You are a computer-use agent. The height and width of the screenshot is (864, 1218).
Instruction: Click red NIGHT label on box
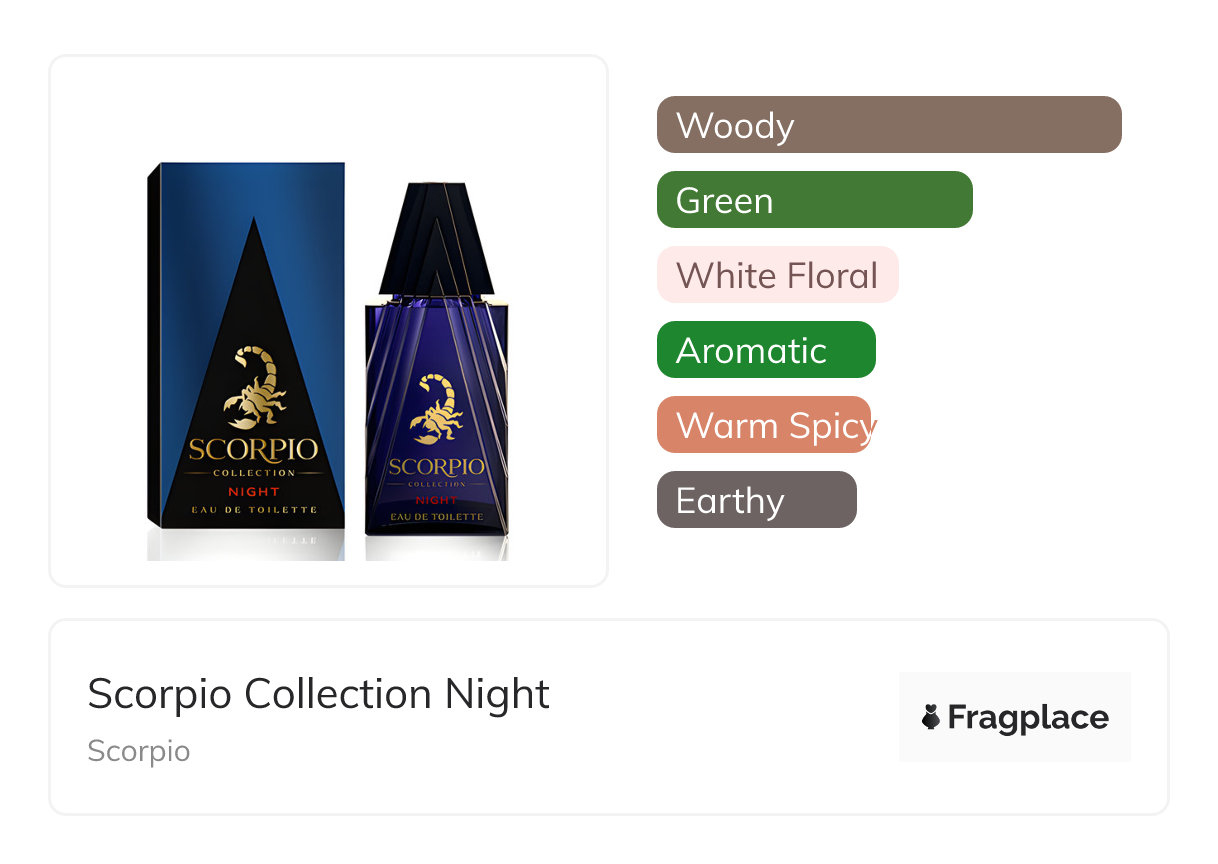point(253,491)
